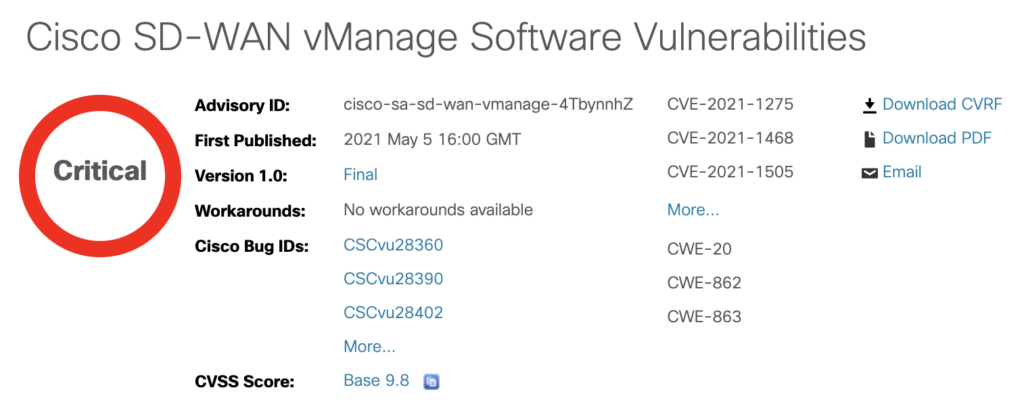The width and height of the screenshot is (1024, 417).
Task: Open Cisco bug CSCvu28360
Action: tap(393, 244)
